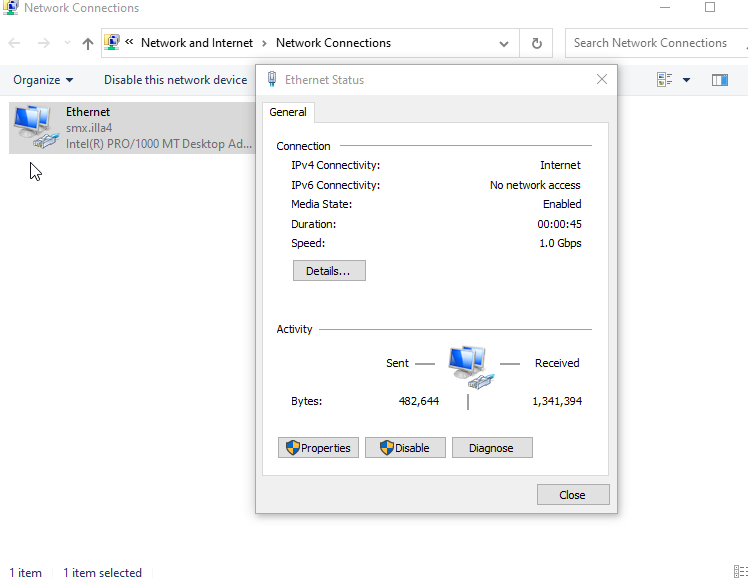Click the Back navigation arrow

pos(15,43)
